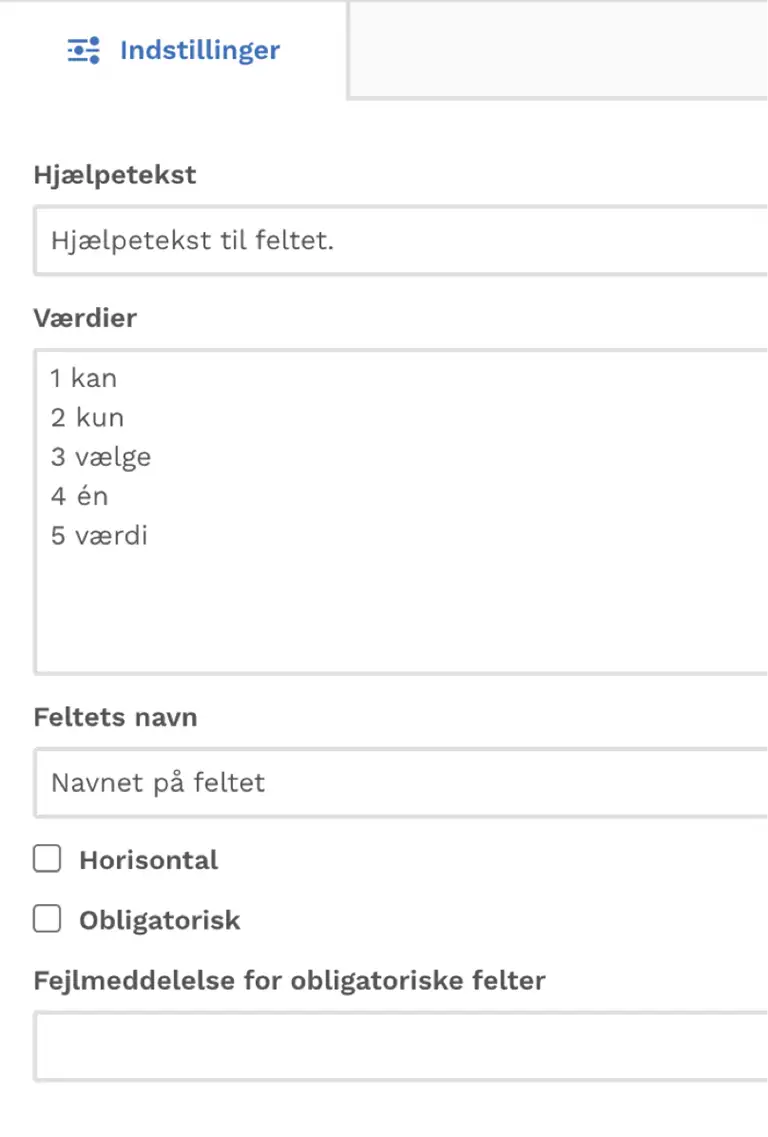Click the sliders icon beside Indstillinger
This screenshot has height=1137, width=768.
click(x=83, y=50)
